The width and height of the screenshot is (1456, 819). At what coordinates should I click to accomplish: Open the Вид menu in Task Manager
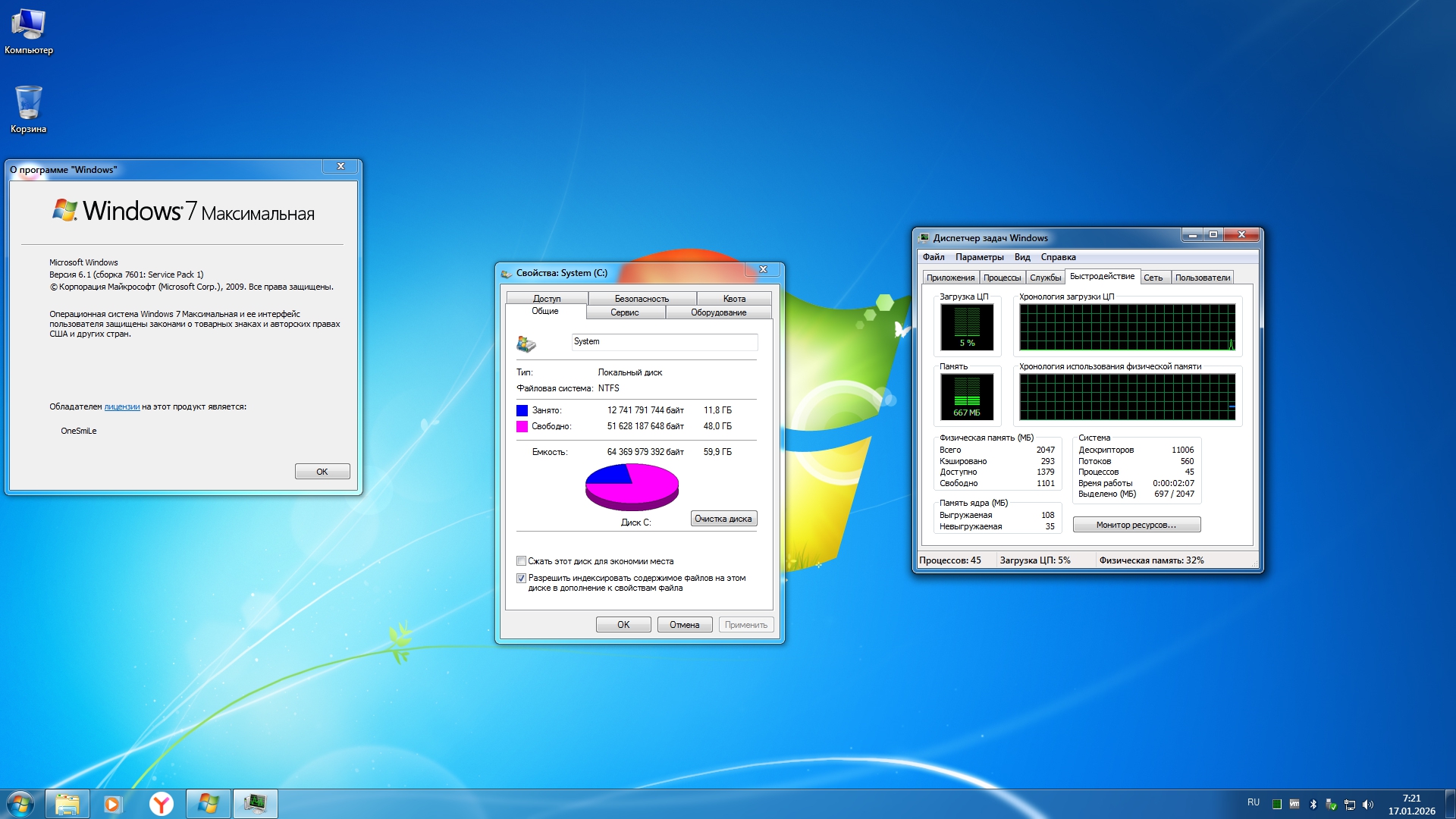1022,257
